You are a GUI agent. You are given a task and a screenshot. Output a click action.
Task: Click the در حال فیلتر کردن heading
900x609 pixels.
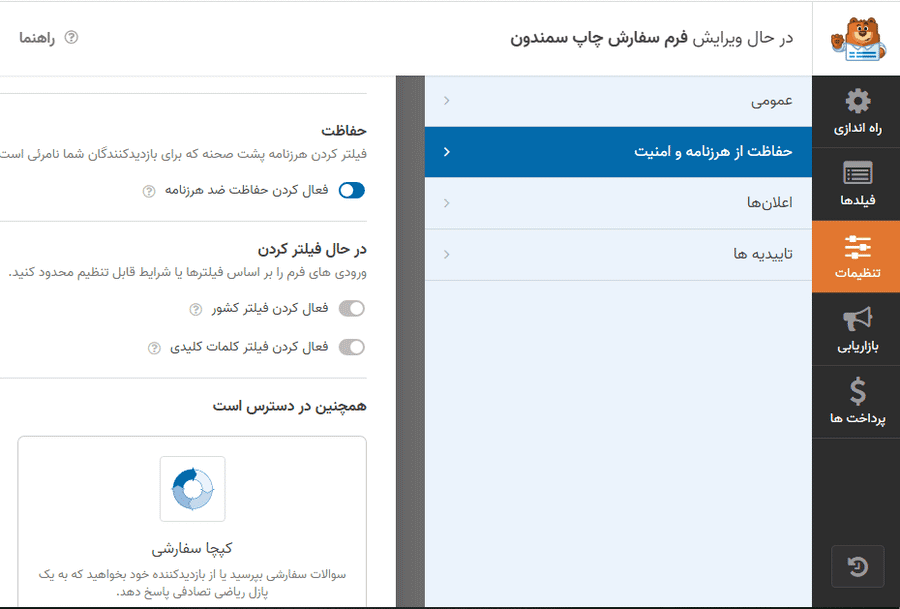tap(312, 249)
